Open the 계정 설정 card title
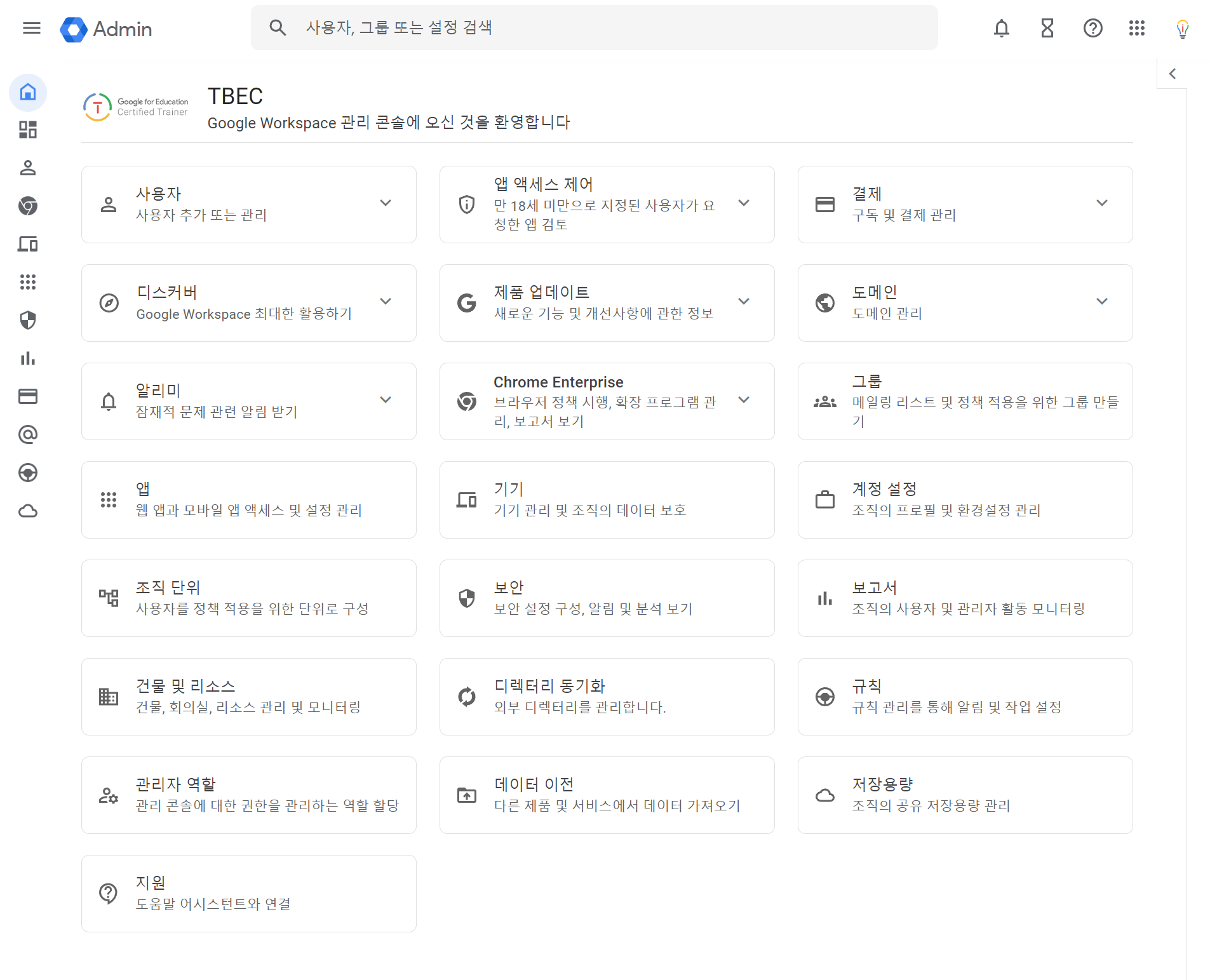The image size is (1210, 980). pos(884,489)
